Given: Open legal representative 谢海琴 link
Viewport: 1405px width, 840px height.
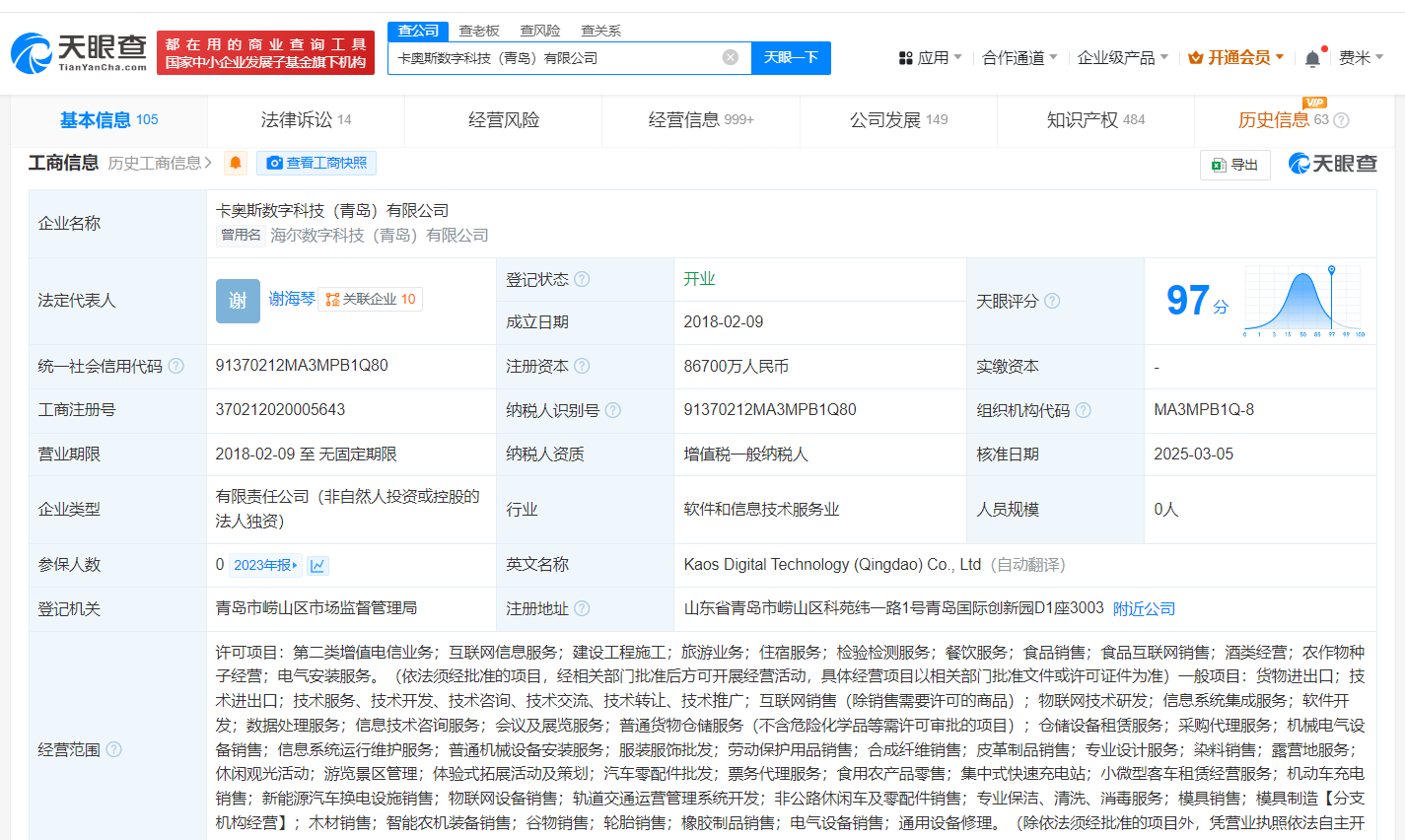Looking at the screenshot, I should click(x=292, y=299).
